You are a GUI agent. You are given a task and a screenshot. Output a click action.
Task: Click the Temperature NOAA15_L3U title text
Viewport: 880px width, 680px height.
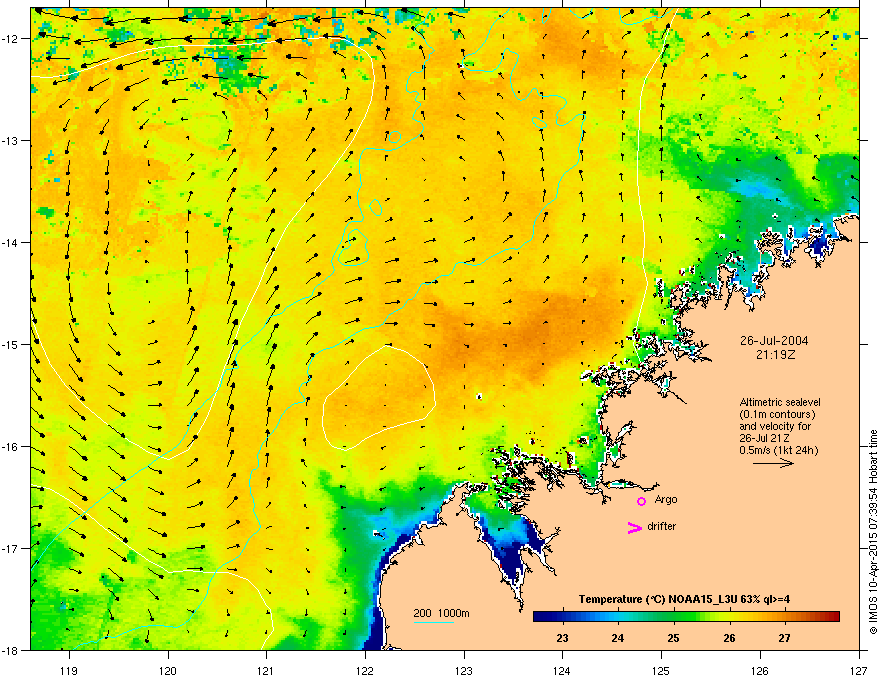[684, 599]
